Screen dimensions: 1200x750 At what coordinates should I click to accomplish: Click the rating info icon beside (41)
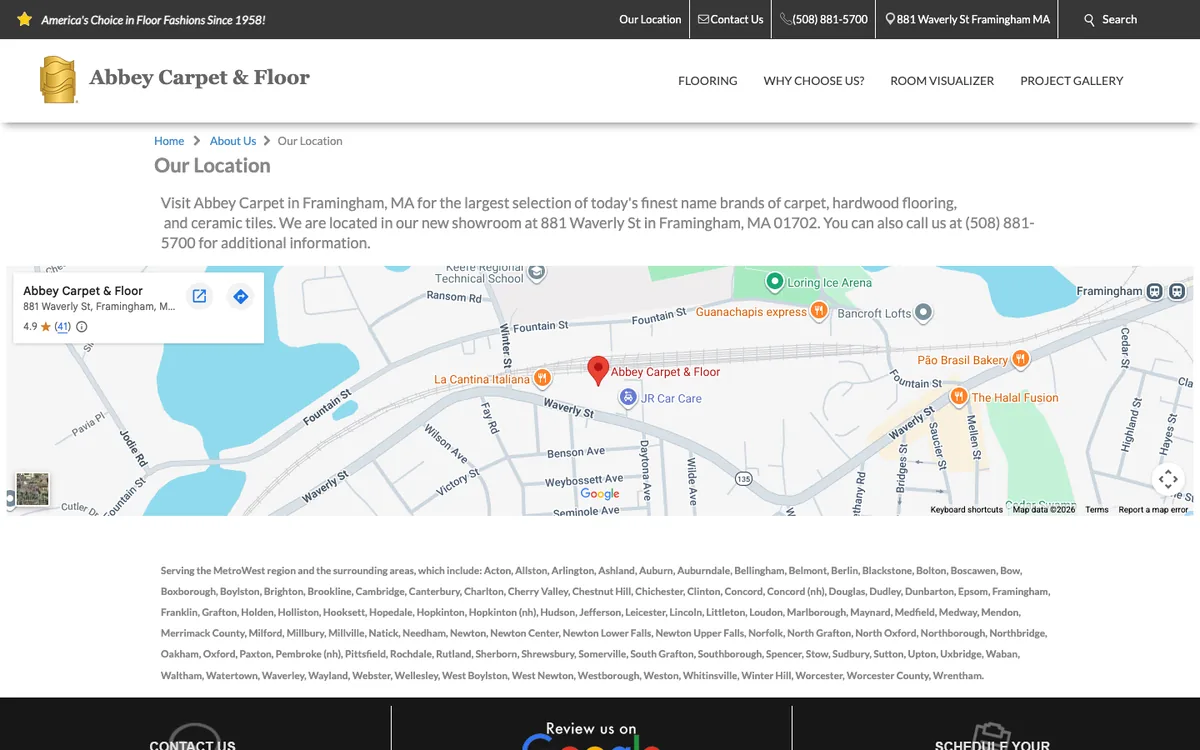[82, 327]
